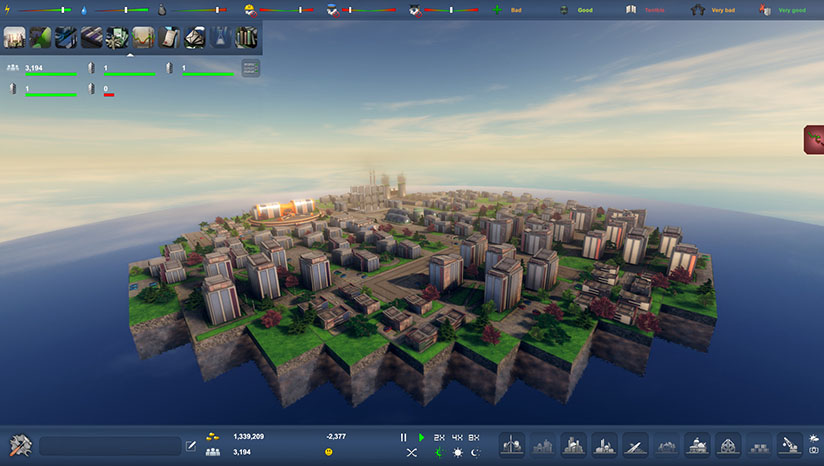Open the roads and transport build category
Screen dimensions: 824x466
(x=635, y=445)
